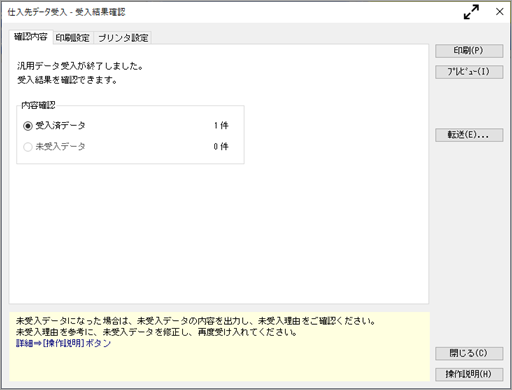
Task: Click the 受入結果を確認できます text
Action: point(67,80)
